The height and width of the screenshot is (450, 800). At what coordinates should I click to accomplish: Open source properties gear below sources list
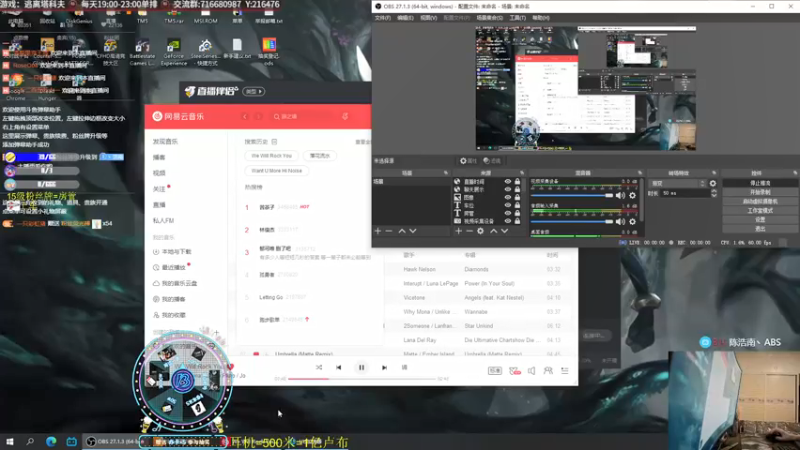tap(481, 231)
